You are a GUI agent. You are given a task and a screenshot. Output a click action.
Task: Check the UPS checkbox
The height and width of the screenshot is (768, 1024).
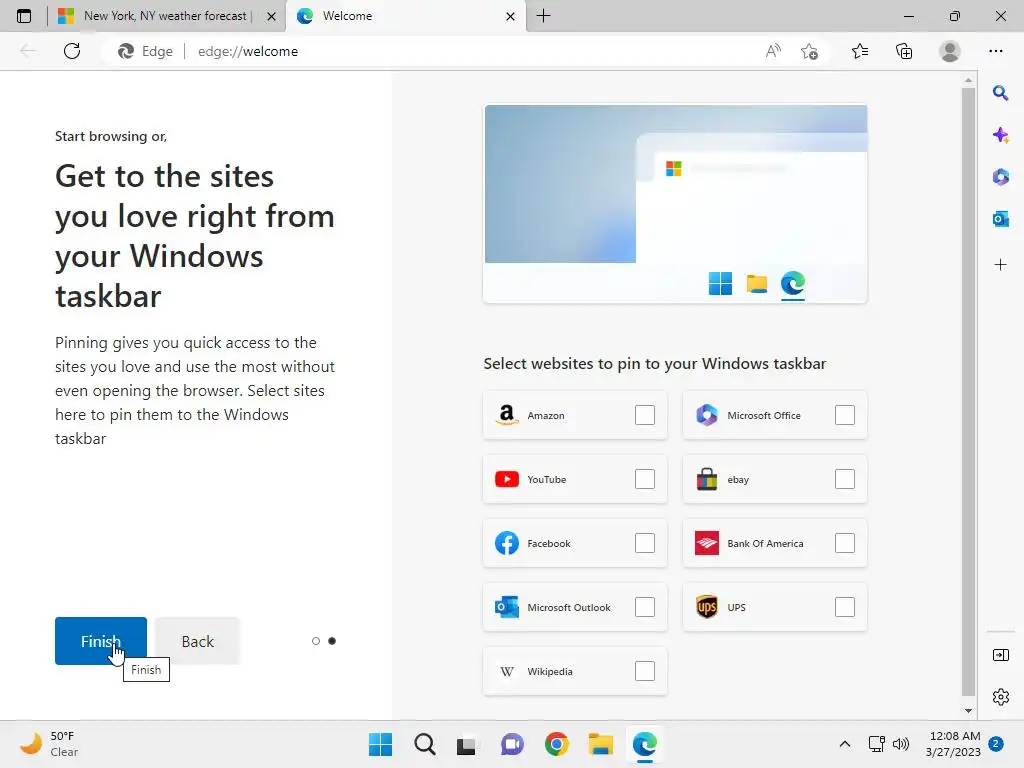[x=844, y=607]
